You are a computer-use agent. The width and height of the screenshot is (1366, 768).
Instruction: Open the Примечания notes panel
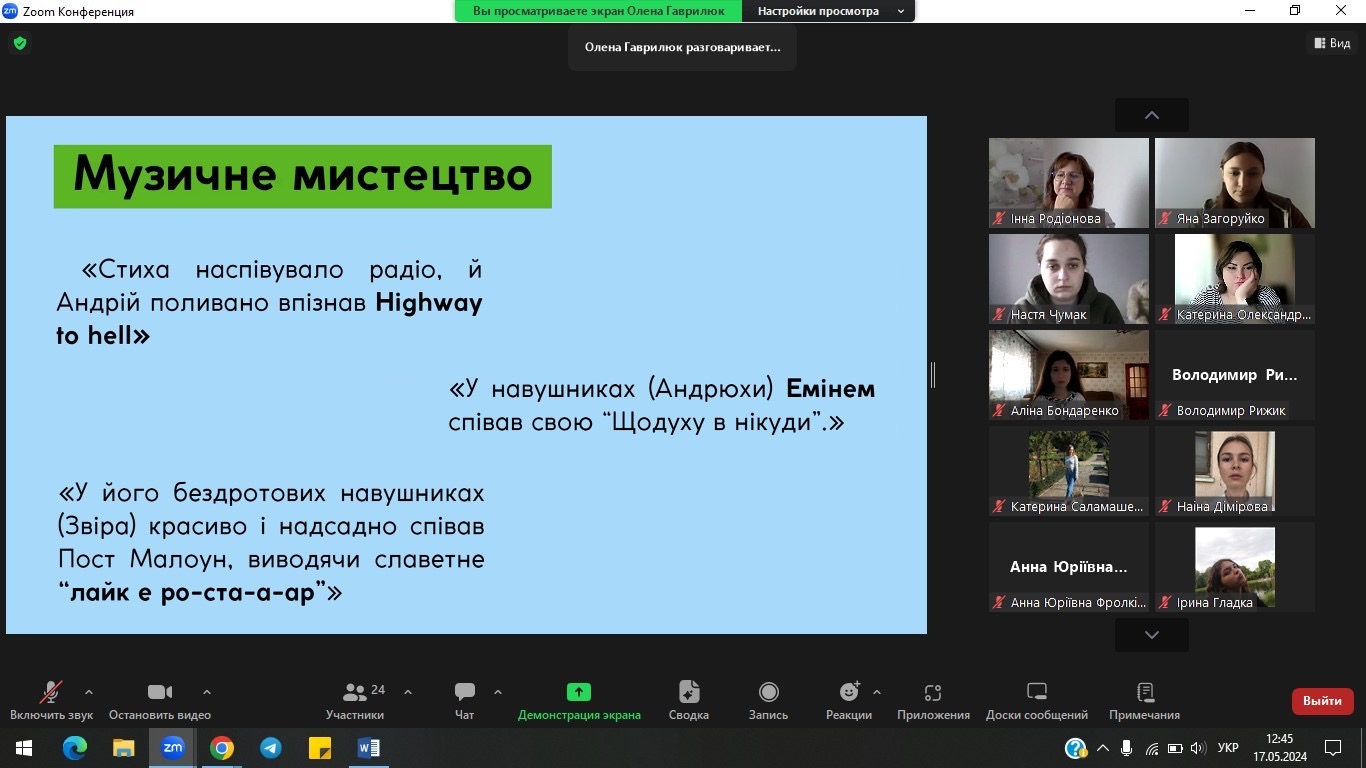click(1144, 700)
